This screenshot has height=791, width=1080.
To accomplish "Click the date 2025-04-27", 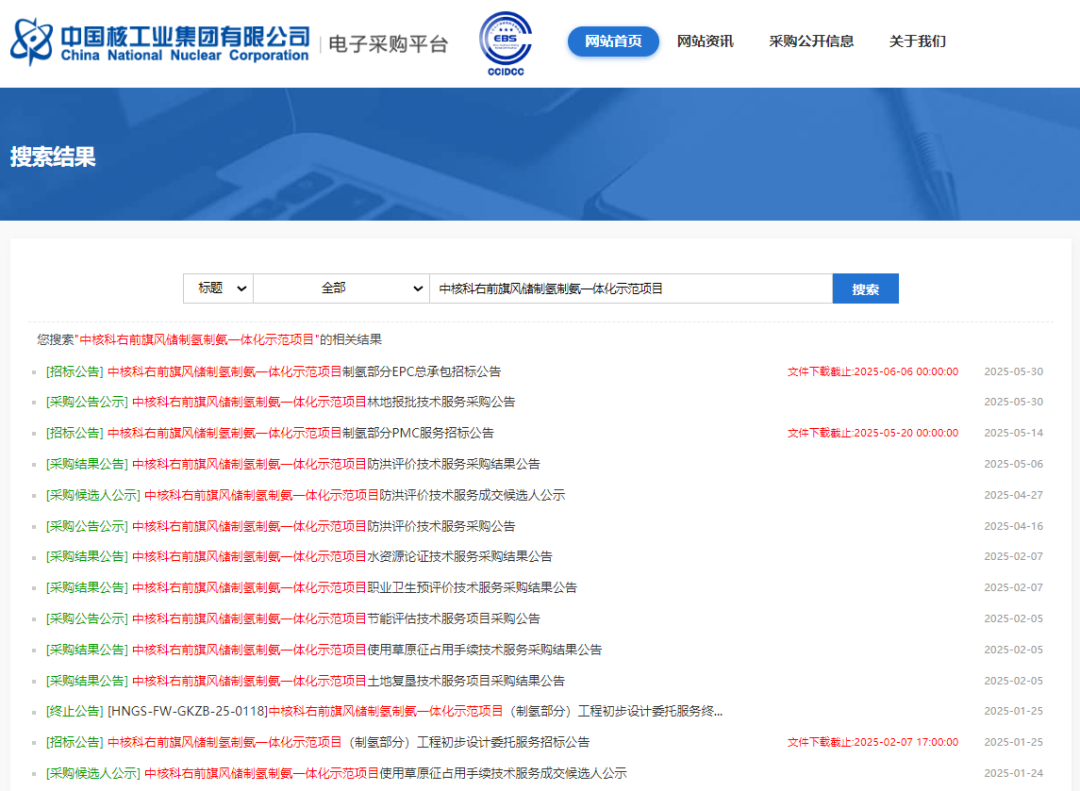I will click(1013, 495).
